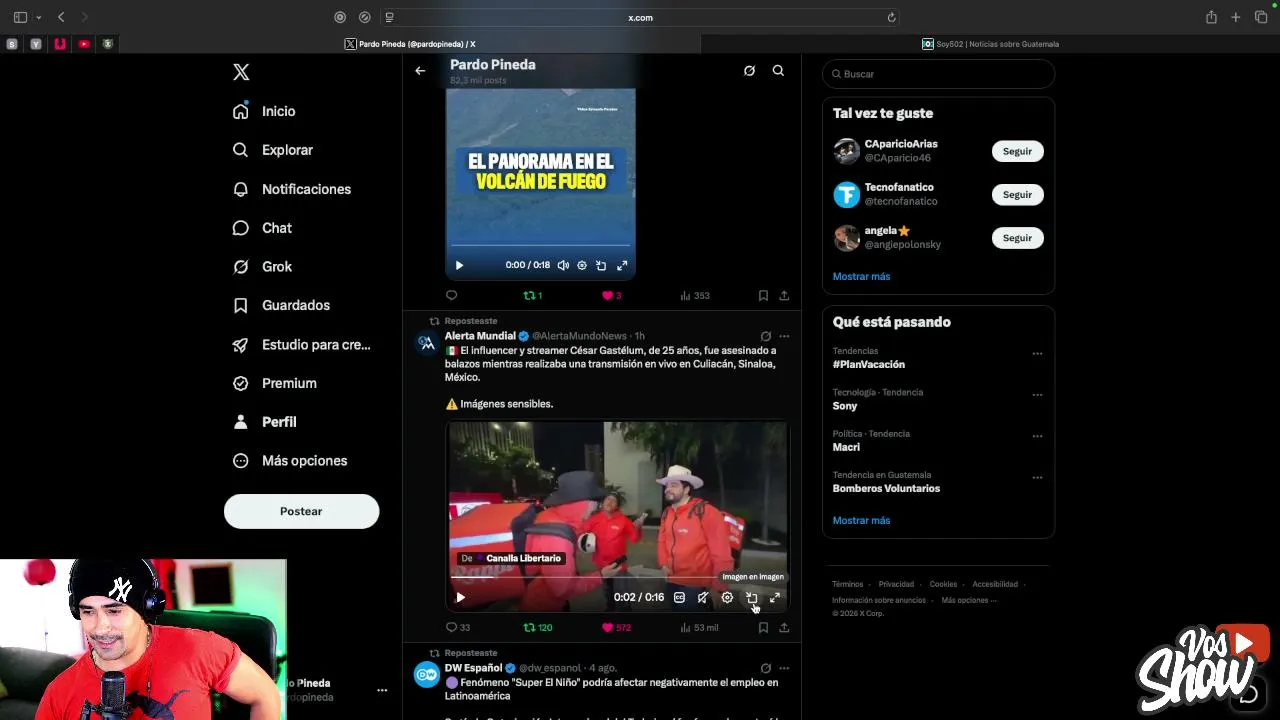Switch to the Soy502 Noticias tab
The width and height of the screenshot is (1280, 720).
coord(990,44)
